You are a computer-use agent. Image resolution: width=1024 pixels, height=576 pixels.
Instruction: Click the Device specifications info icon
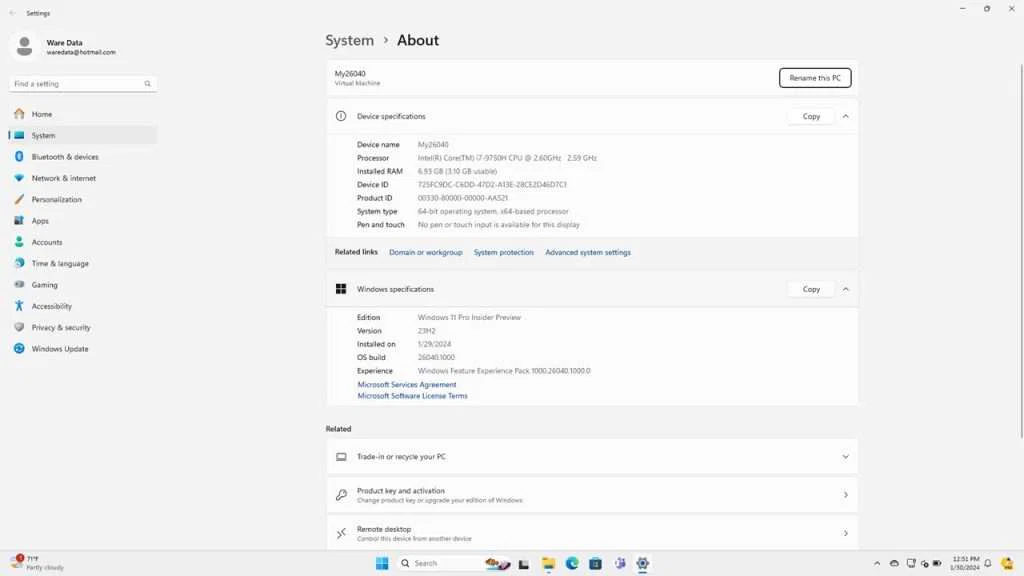tap(340, 116)
